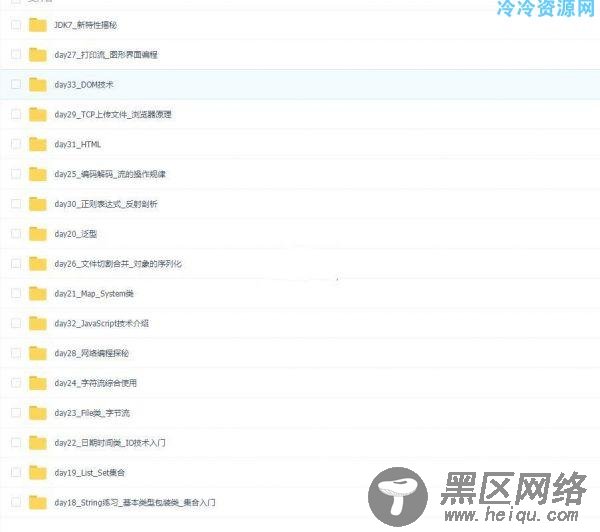The width and height of the screenshot is (600, 532).
Task: Tick the day24 字符流综合使用 checkbox
Action: (x=16, y=382)
